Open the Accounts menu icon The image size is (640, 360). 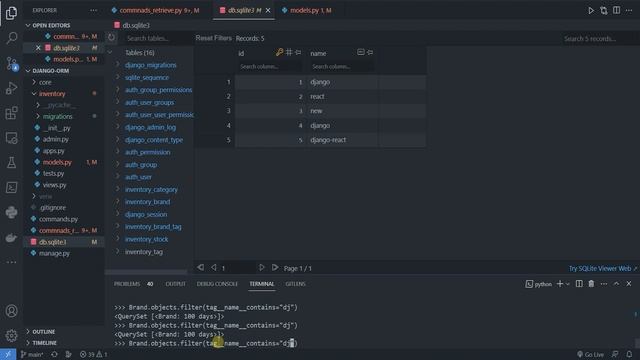[11, 311]
